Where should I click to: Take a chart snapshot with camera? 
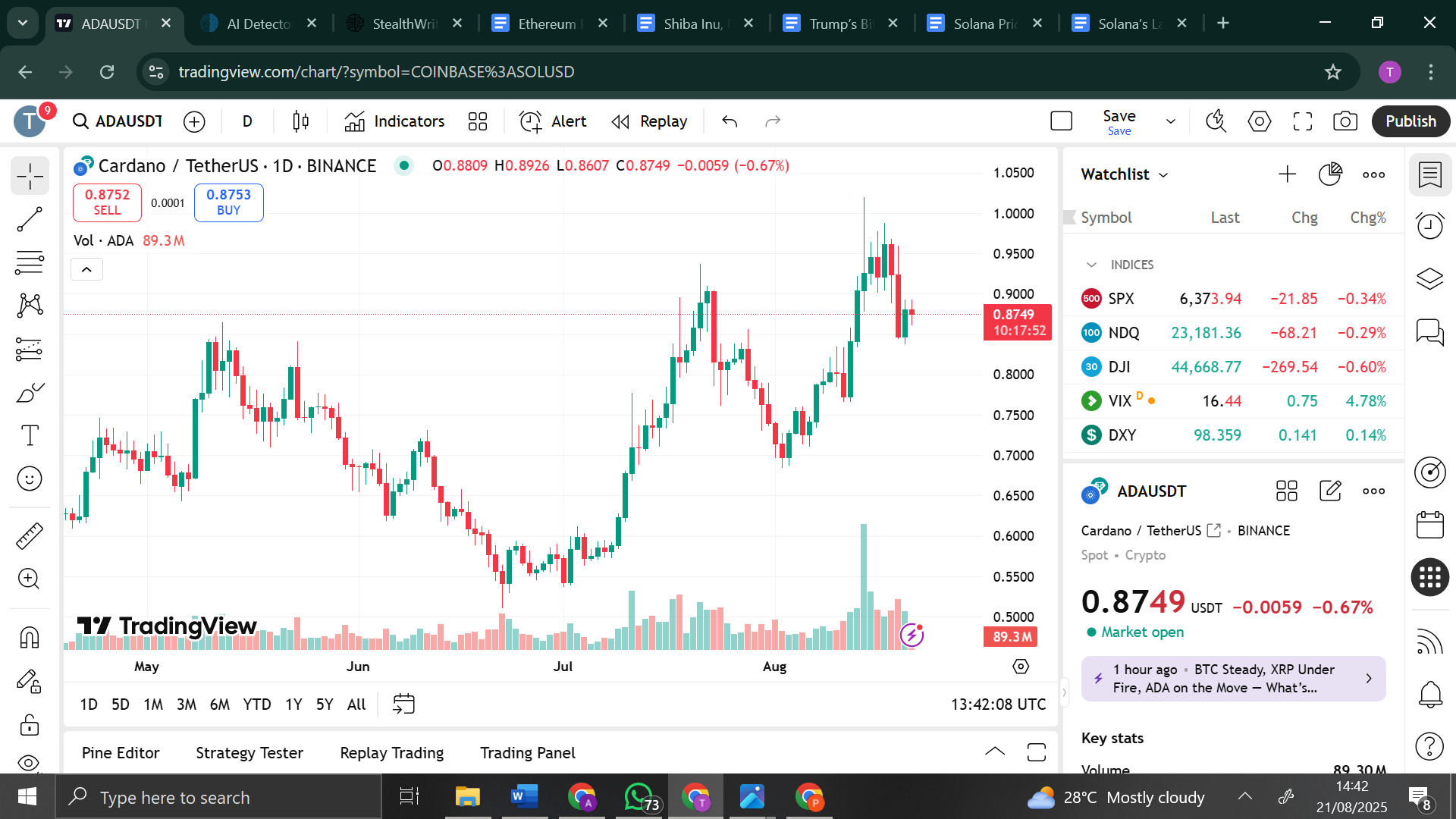[x=1345, y=121]
